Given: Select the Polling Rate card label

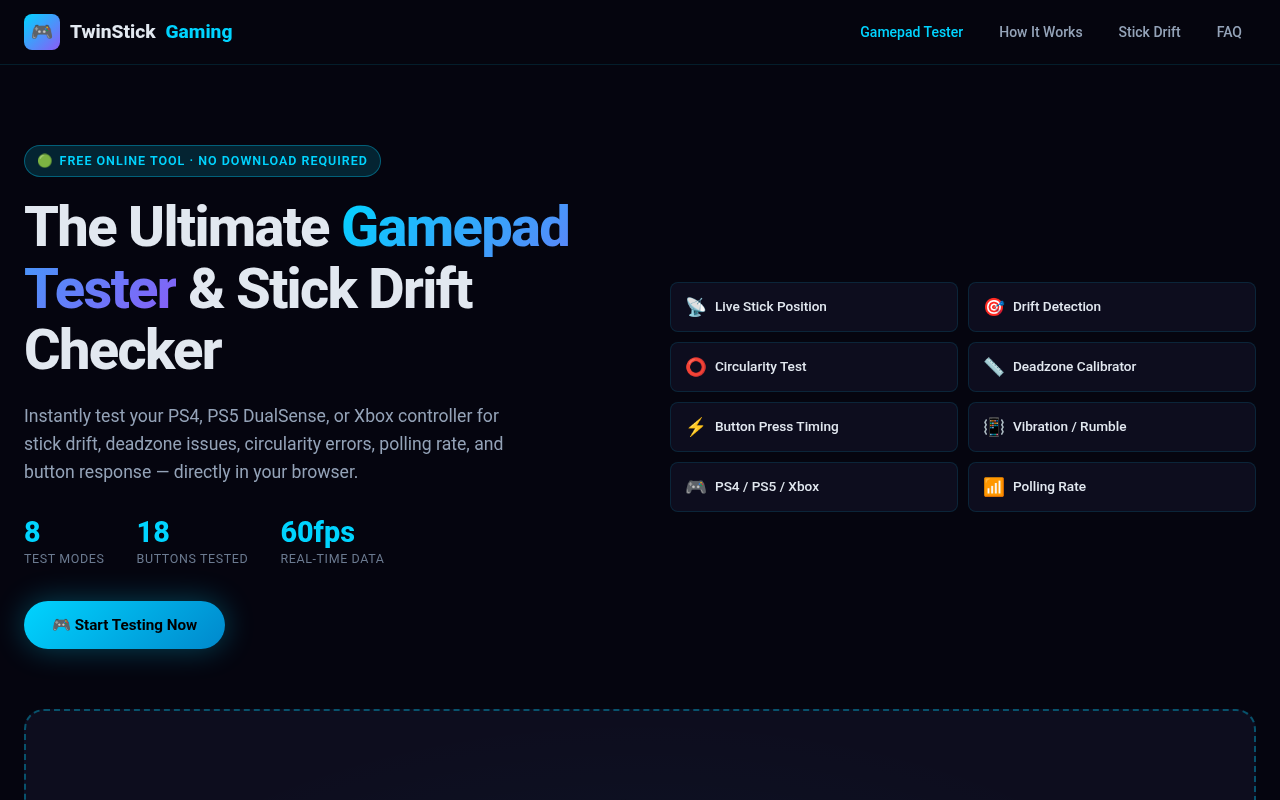Looking at the screenshot, I should [x=1049, y=487].
